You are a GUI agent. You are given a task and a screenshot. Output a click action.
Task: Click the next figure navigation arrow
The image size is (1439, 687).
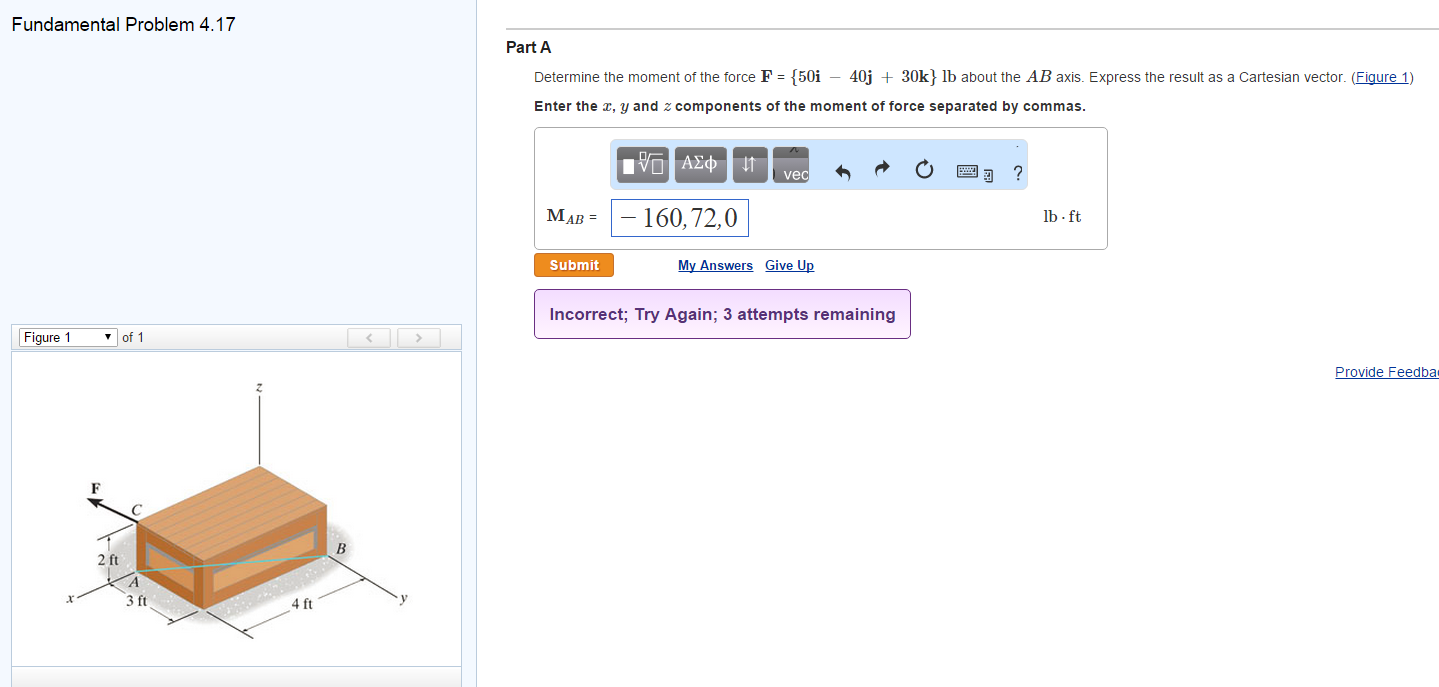[x=418, y=337]
